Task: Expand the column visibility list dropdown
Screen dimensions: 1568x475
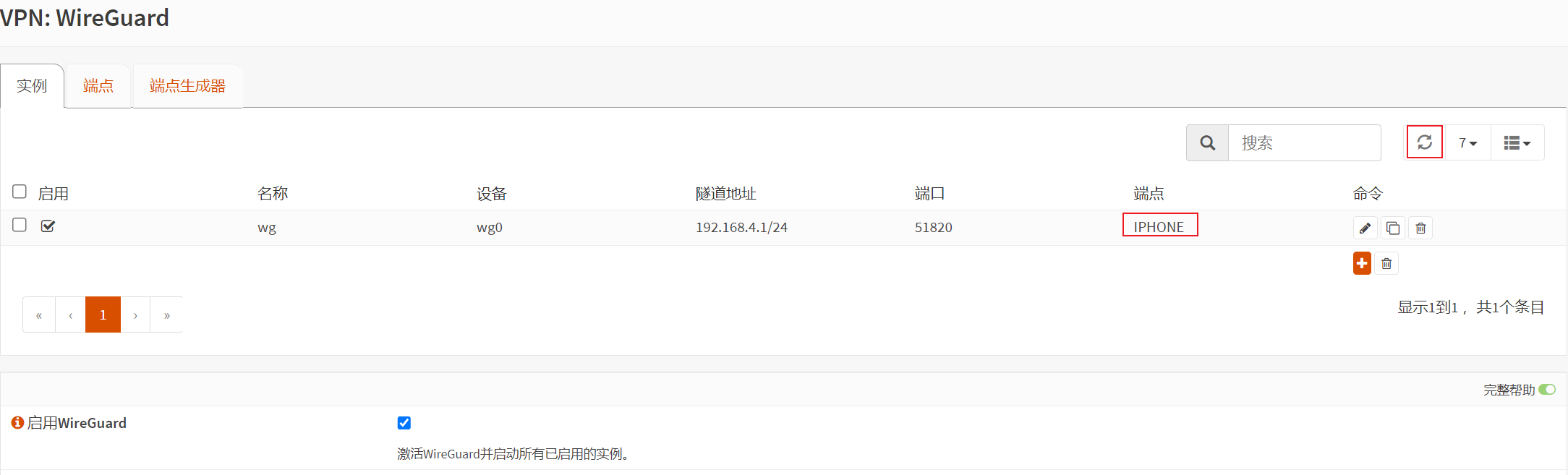Action: pos(1517,143)
